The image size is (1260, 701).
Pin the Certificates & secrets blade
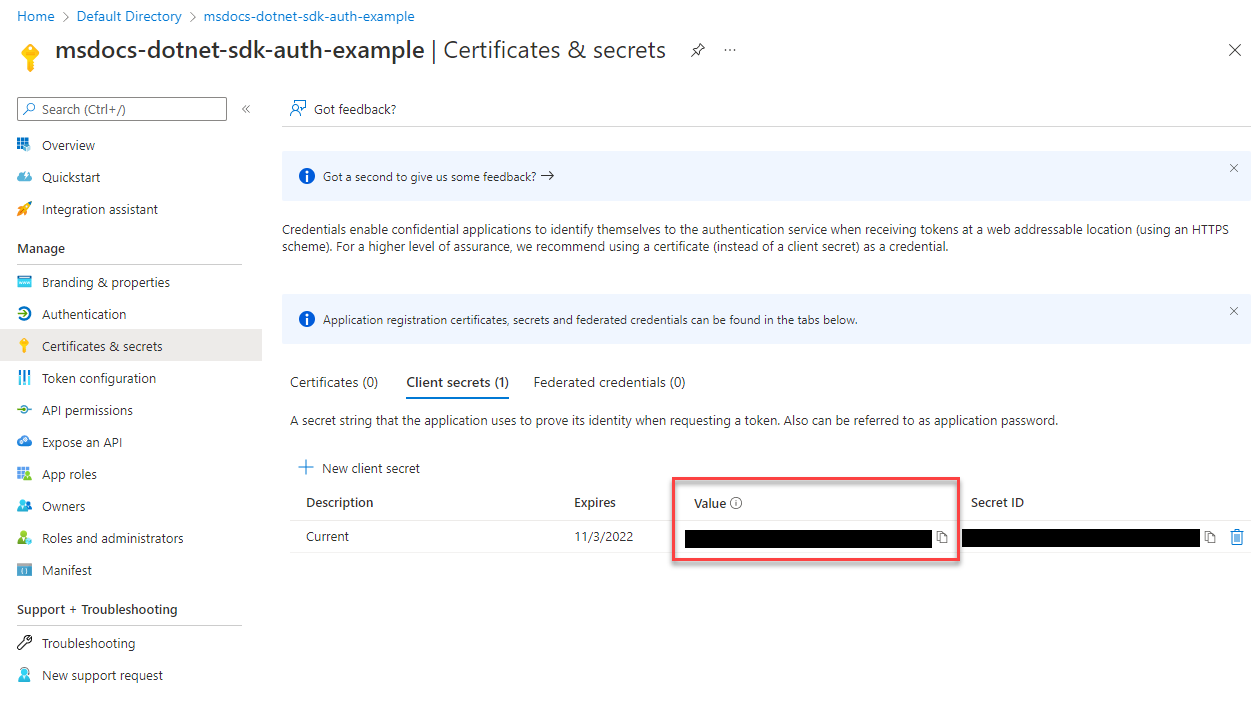(698, 50)
